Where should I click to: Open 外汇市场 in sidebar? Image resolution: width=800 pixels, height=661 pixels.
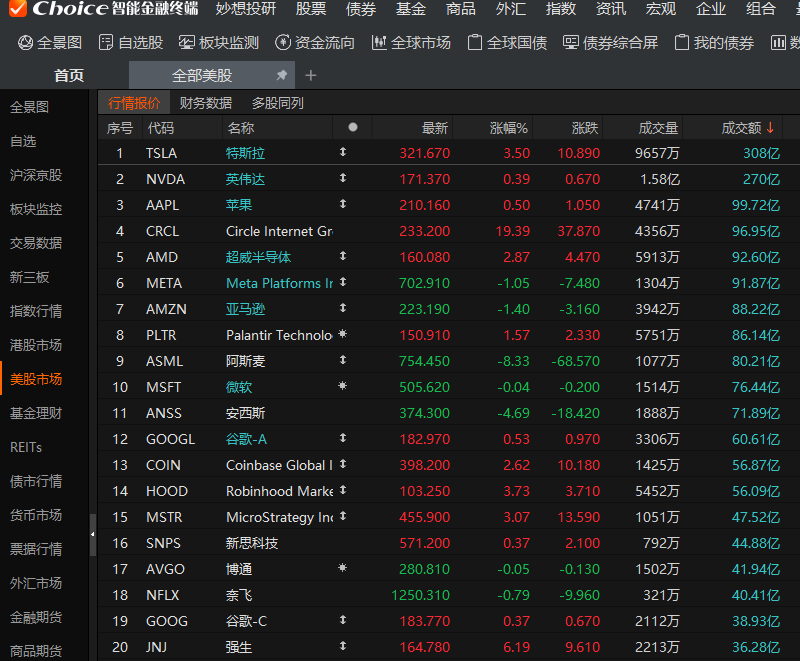pyautogui.click(x=36, y=583)
